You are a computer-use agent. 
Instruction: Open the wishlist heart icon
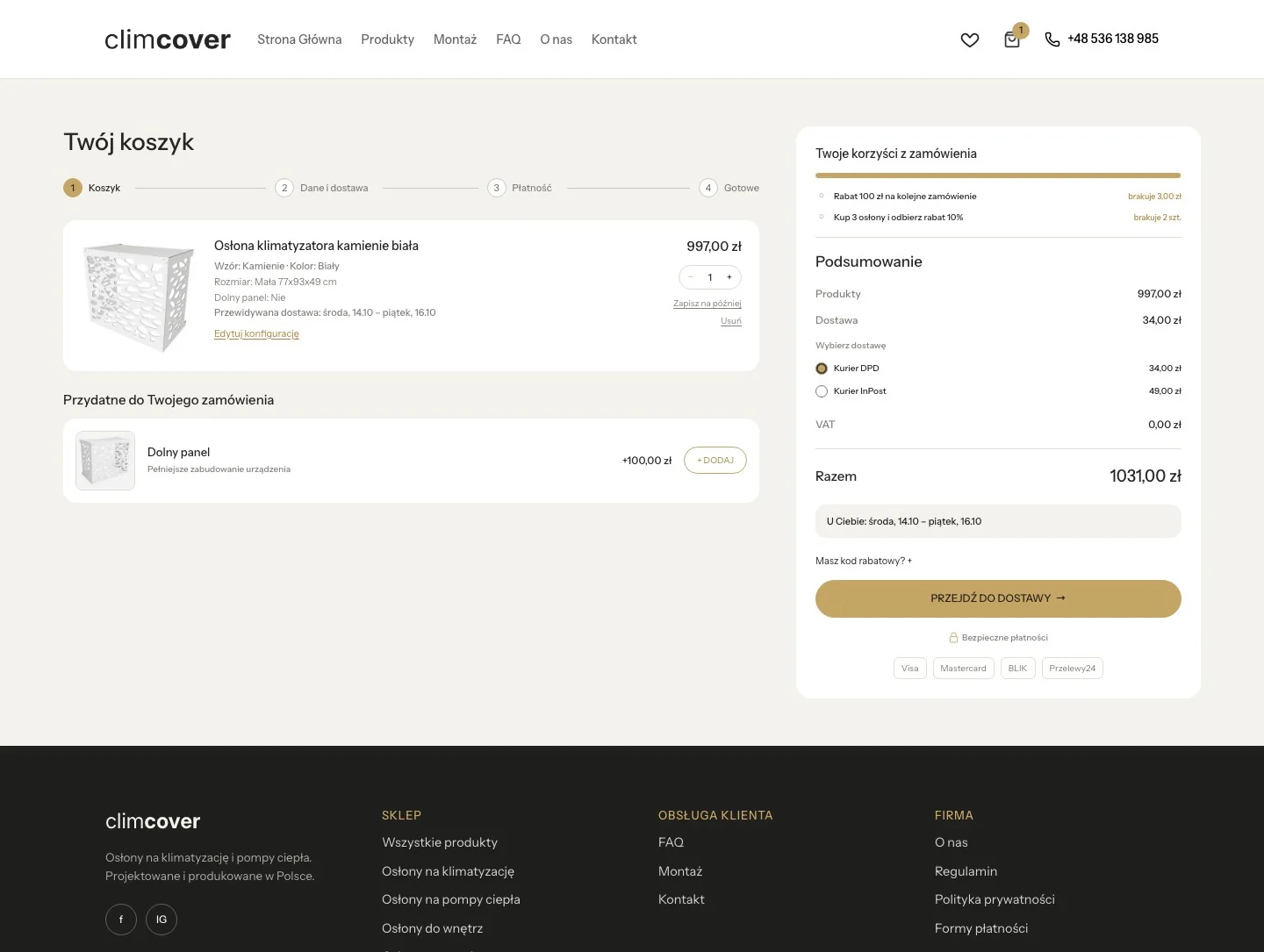click(x=970, y=39)
